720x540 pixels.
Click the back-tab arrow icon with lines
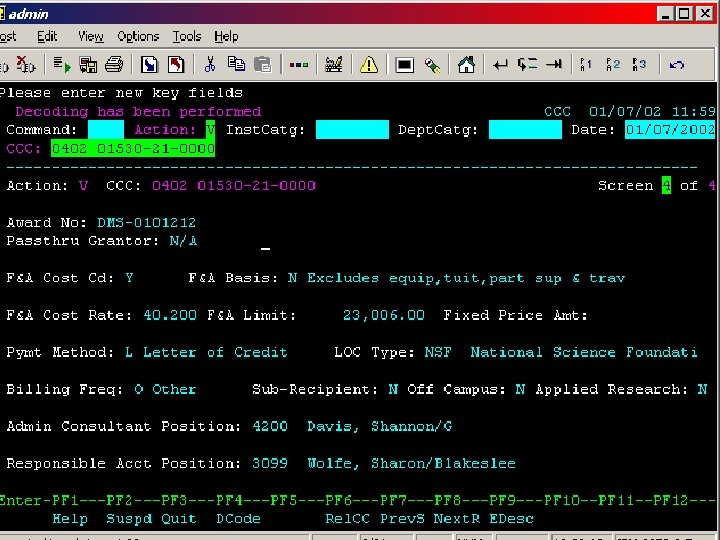527,64
